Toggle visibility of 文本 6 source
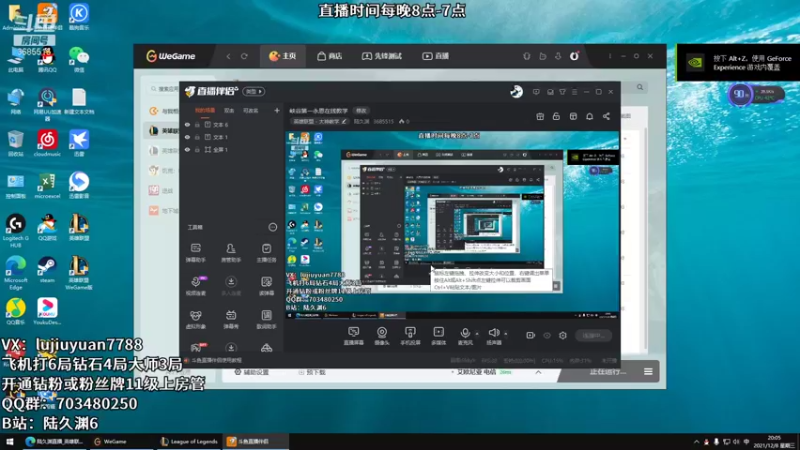Image resolution: width=800 pixels, height=450 pixels. pos(187,124)
